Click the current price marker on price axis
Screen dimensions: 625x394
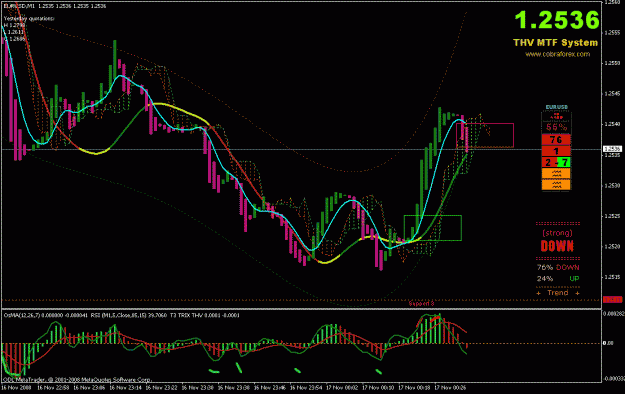tap(612, 149)
